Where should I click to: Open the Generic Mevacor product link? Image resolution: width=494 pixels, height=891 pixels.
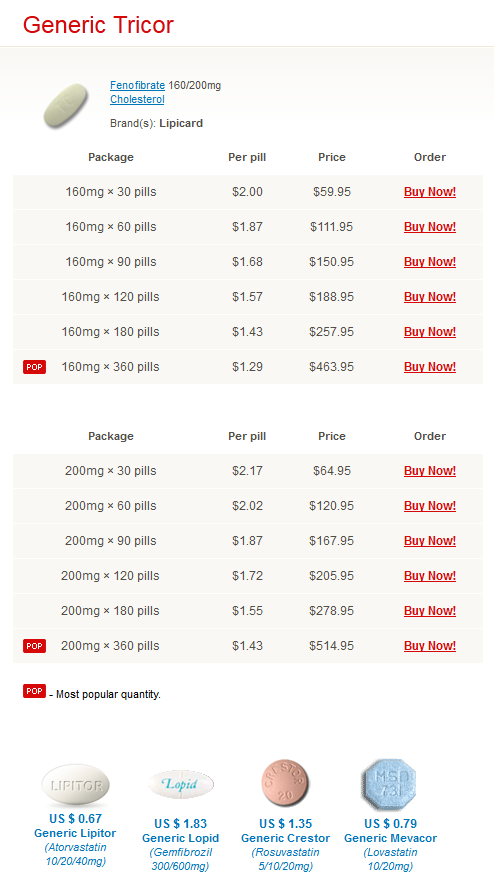(391, 838)
